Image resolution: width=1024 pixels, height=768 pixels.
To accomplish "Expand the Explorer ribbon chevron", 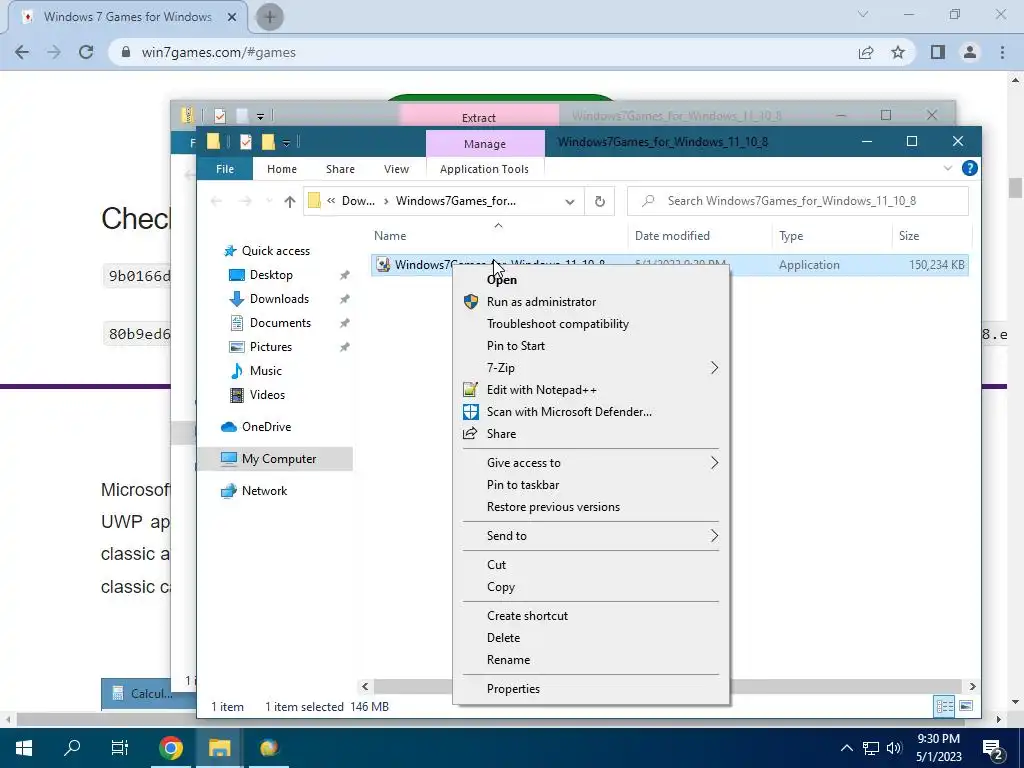I will (x=948, y=168).
